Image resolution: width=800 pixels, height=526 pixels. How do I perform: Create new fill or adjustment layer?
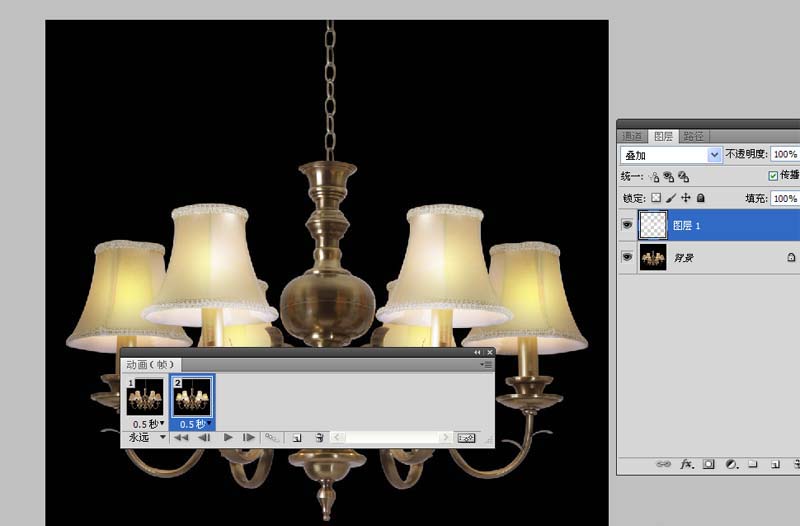(x=731, y=464)
